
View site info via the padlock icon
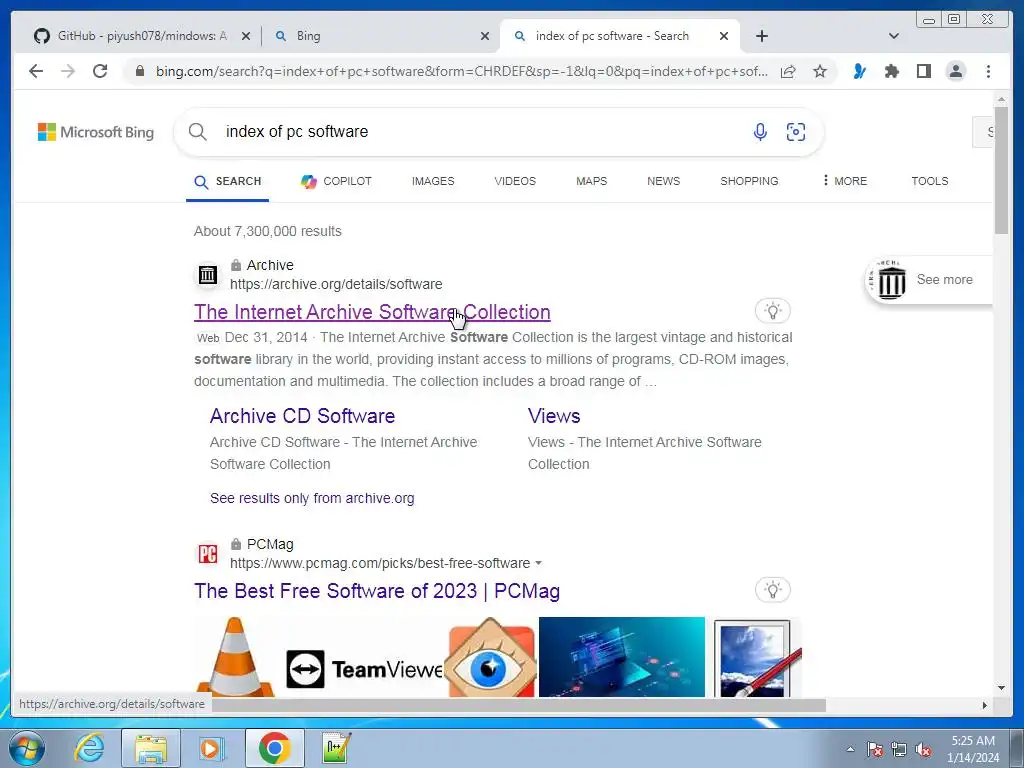(x=140, y=71)
